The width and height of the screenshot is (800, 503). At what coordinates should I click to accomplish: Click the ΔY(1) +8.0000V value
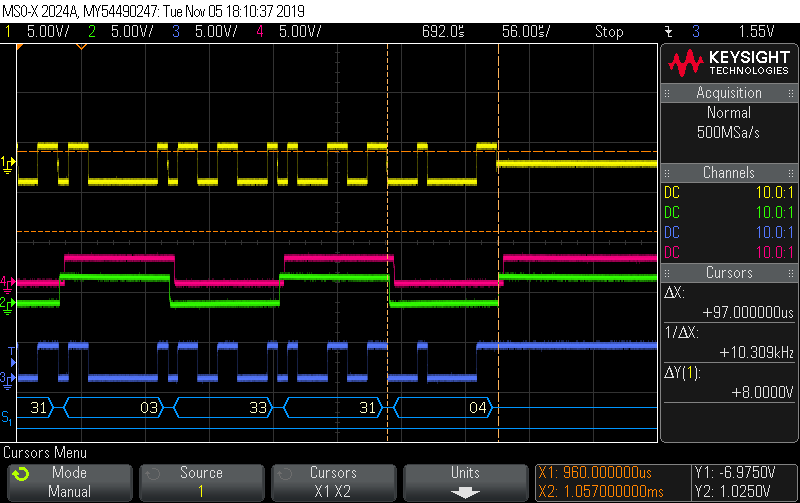[762, 392]
